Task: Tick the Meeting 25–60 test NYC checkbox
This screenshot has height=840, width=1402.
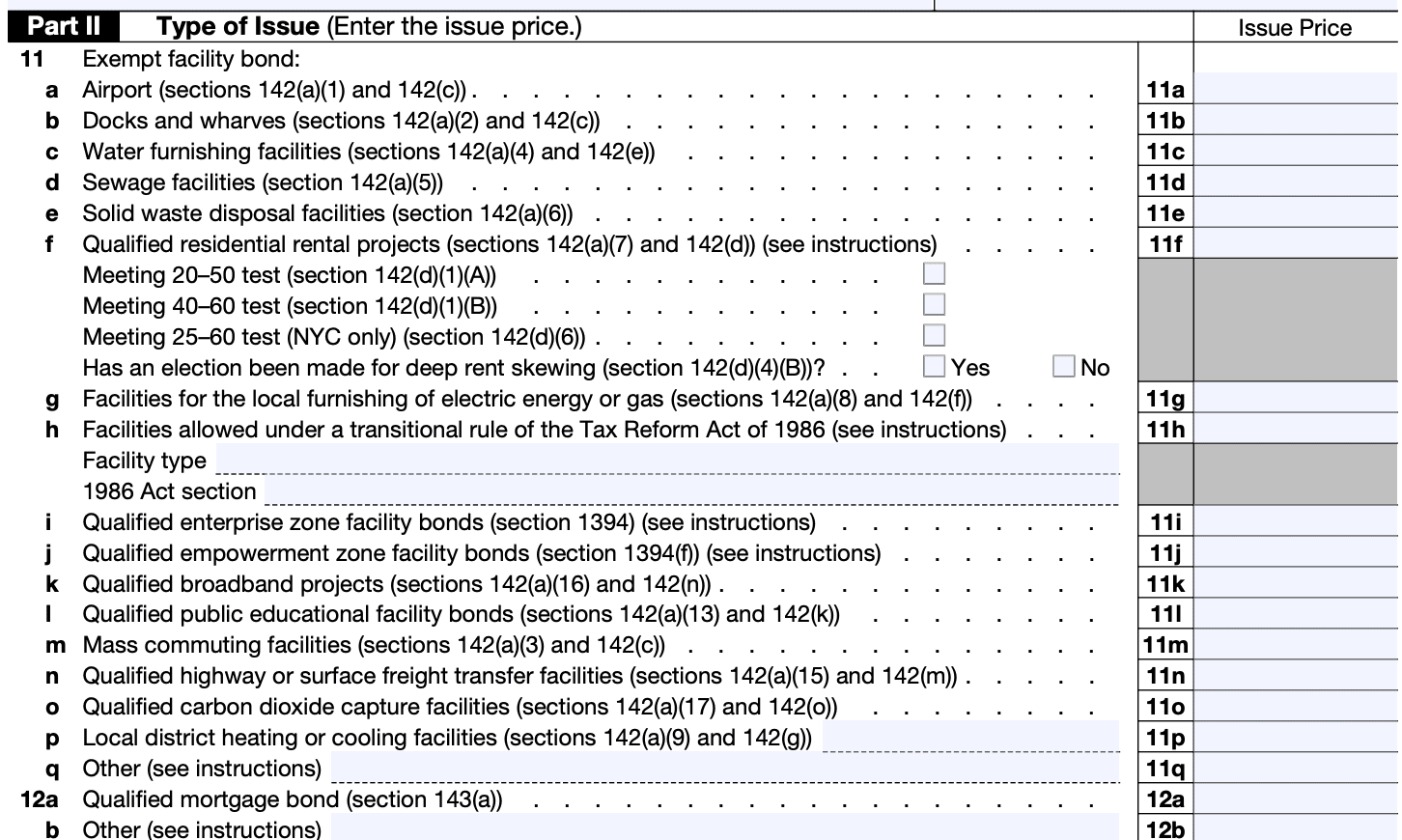Action: tap(934, 336)
